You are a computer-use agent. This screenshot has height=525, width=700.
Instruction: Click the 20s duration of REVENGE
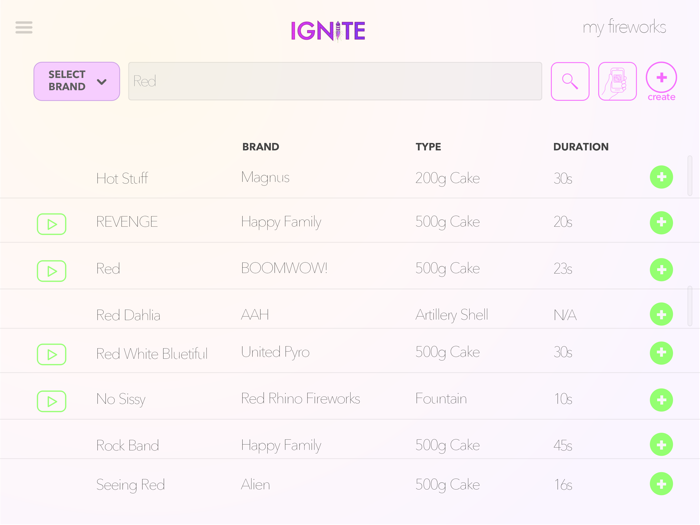[563, 222]
